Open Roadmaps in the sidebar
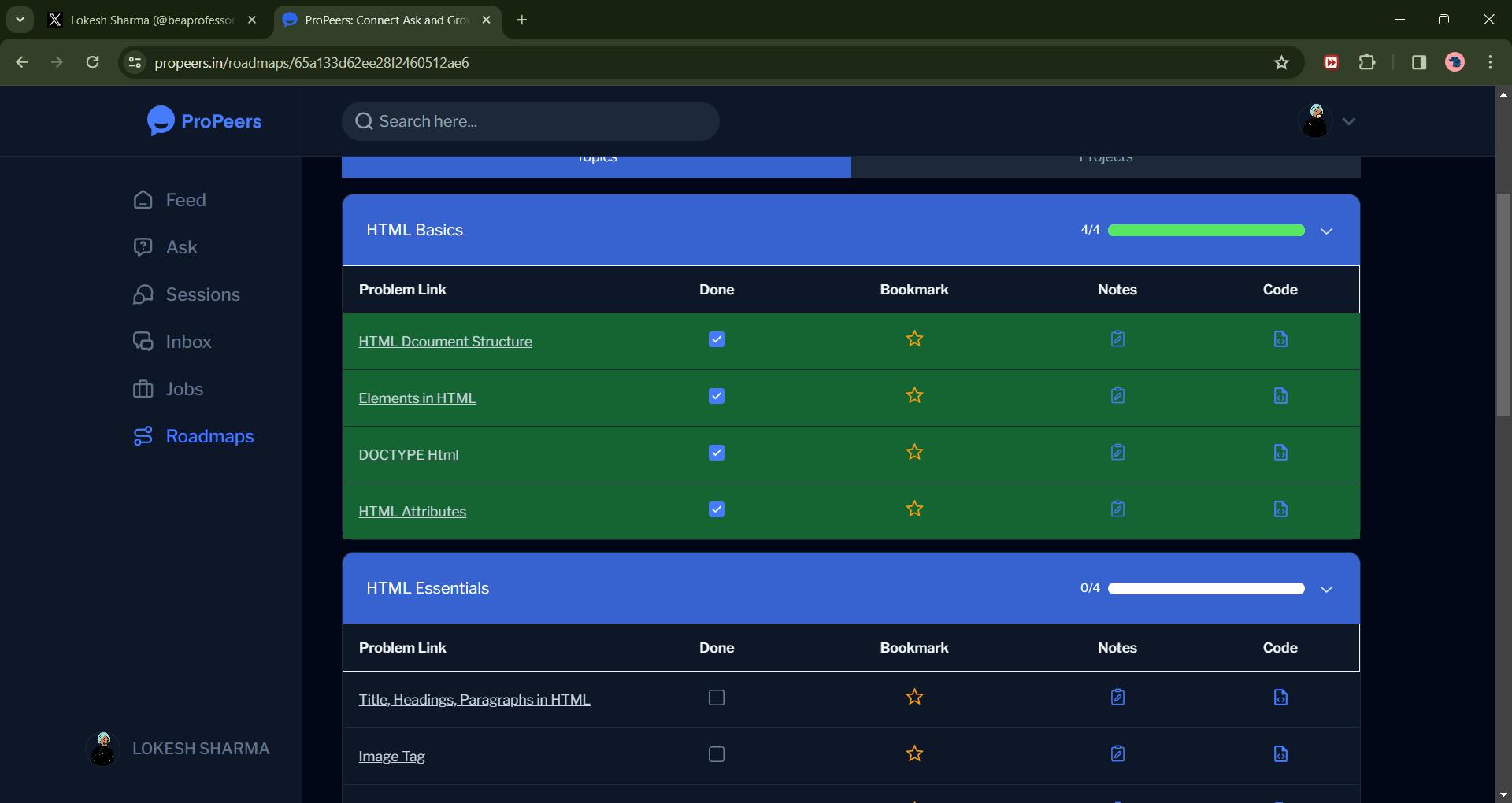The width and height of the screenshot is (1512, 803). click(x=194, y=436)
